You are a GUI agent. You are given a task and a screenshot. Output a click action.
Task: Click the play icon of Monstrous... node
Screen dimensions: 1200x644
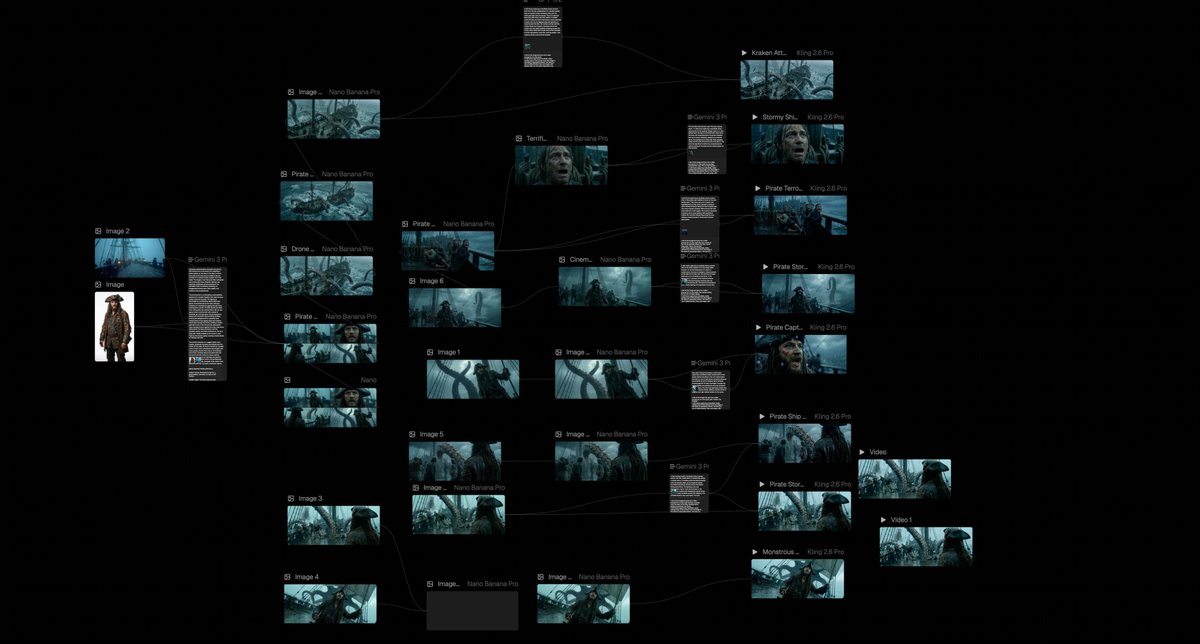(755, 552)
